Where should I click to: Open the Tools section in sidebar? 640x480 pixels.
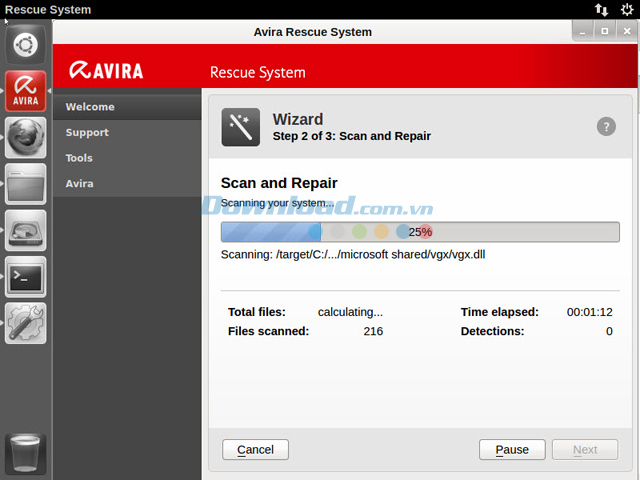79,158
